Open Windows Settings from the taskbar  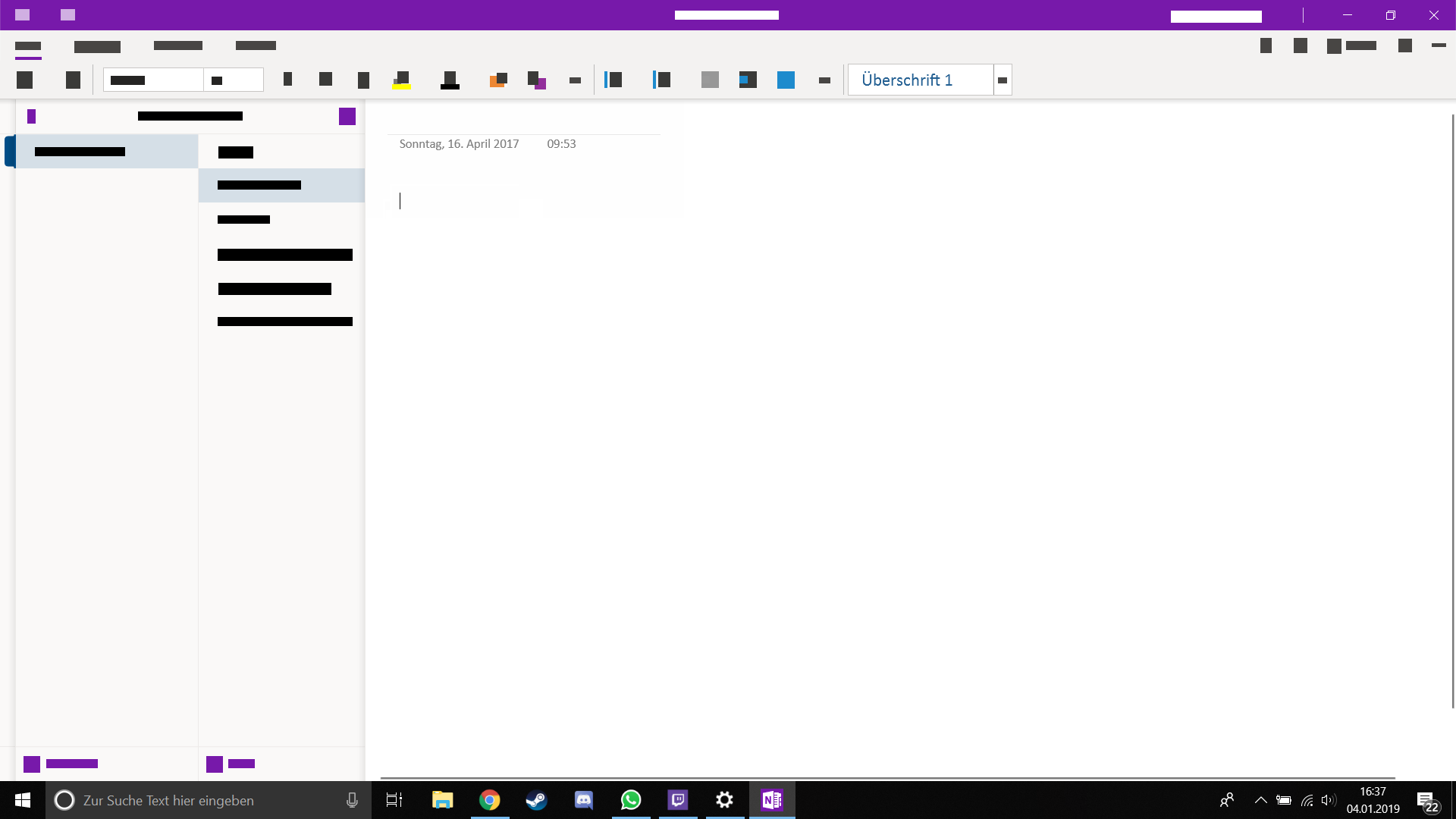(x=725, y=800)
